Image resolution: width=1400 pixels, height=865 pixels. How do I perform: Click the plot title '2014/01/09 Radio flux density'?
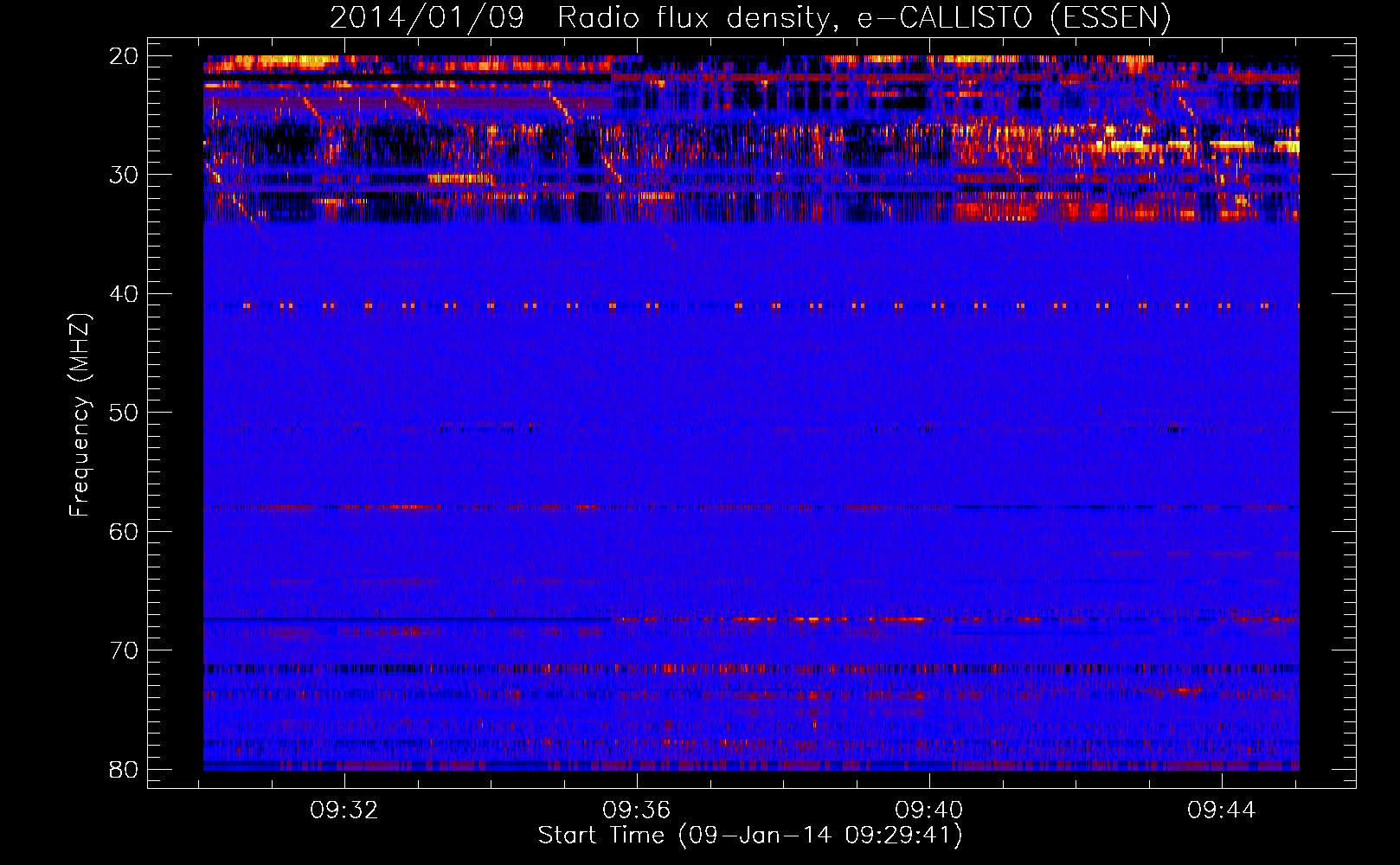coord(750,17)
